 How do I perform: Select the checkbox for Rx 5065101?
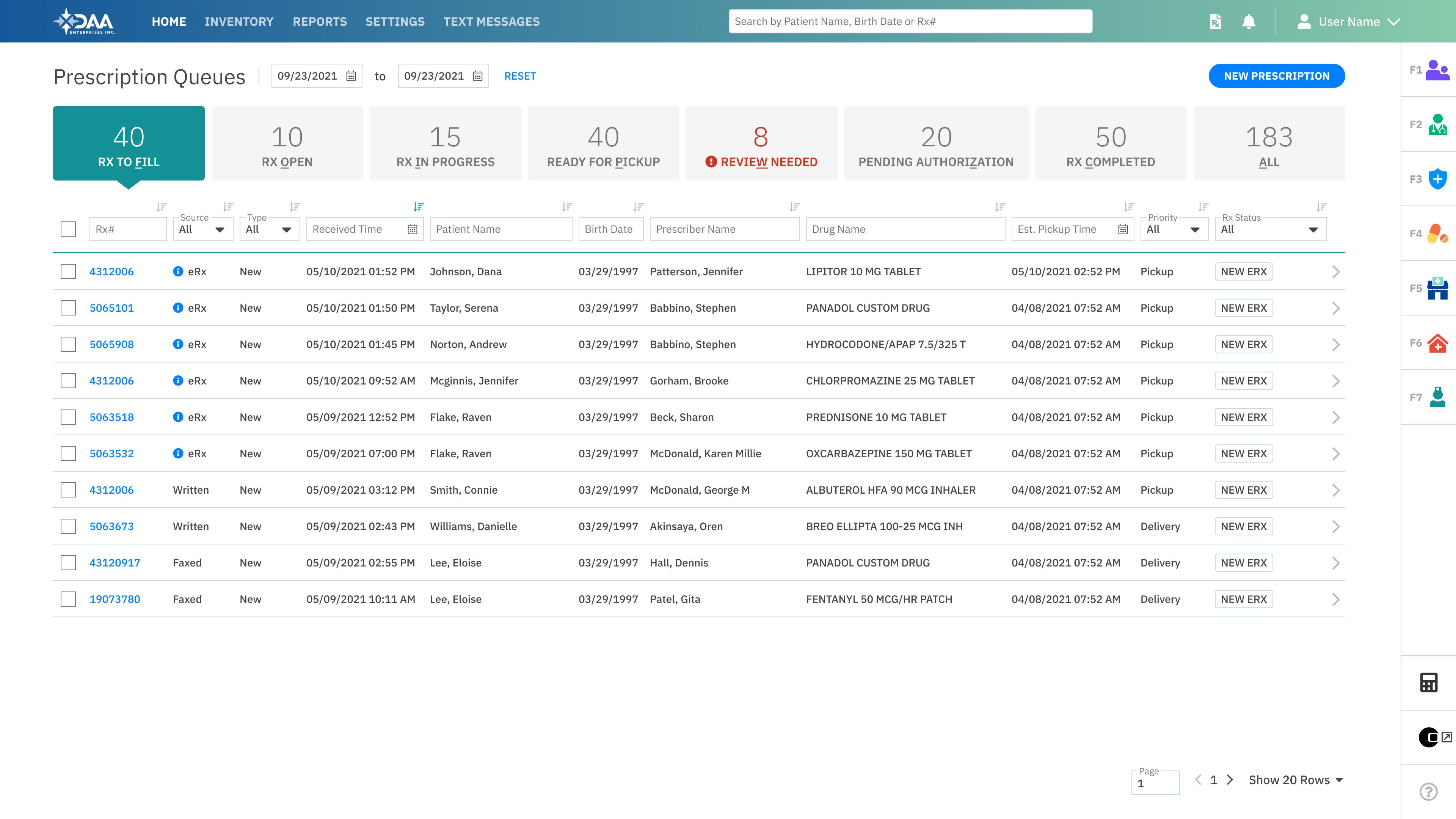(x=68, y=308)
